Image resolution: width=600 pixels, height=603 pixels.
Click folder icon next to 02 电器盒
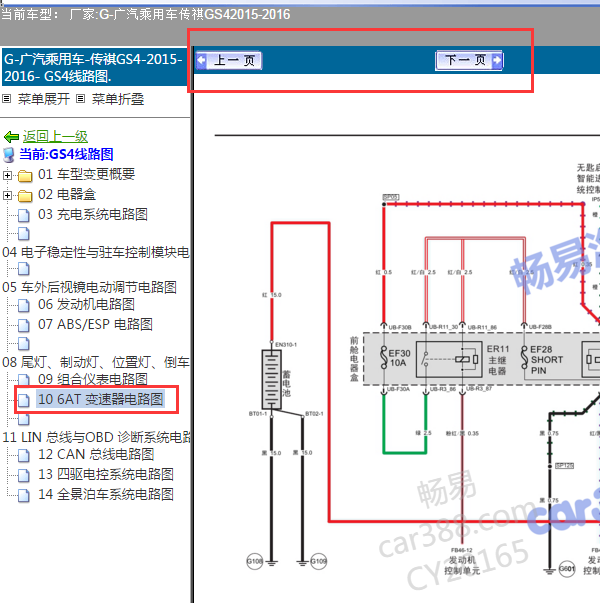pos(25,196)
